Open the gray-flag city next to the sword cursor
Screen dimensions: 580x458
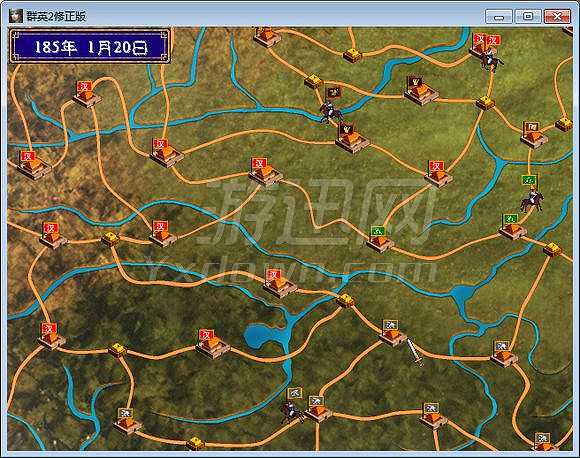pyautogui.click(x=392, y=333)
